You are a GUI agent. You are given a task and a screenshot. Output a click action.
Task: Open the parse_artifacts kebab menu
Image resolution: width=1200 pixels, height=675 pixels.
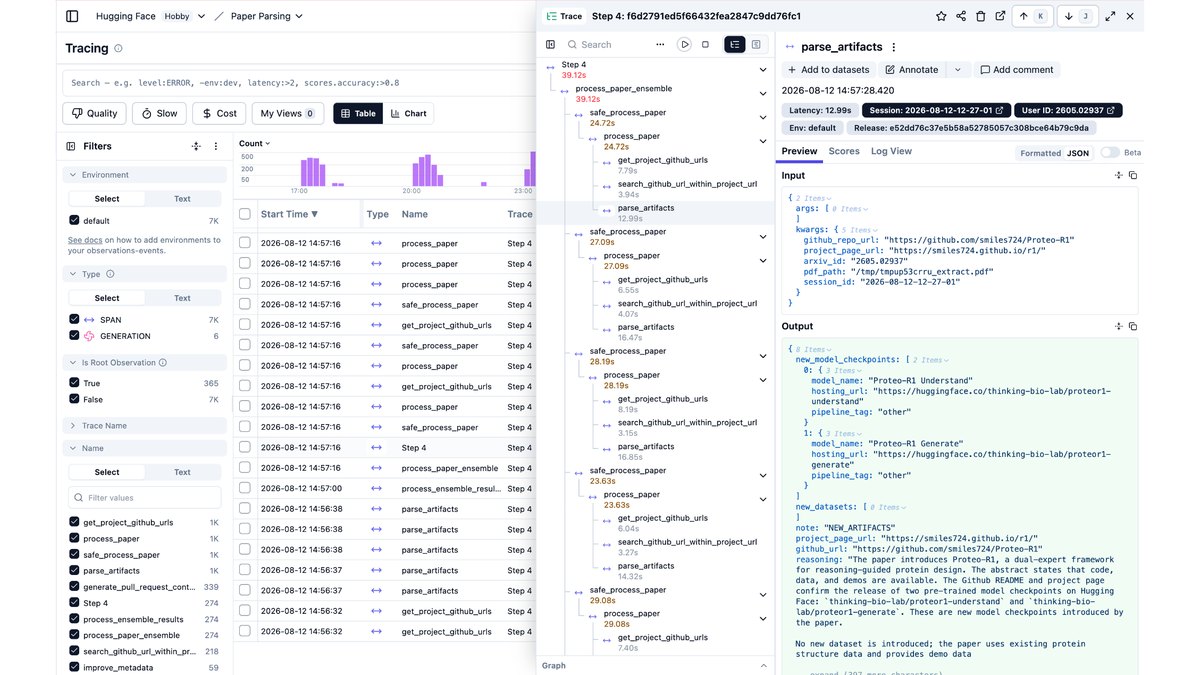(x=894, y=47)
